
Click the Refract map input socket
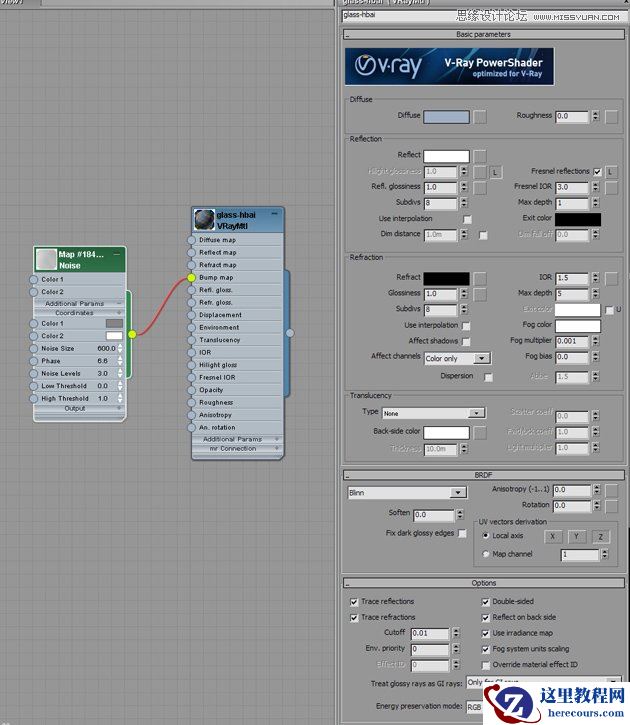(x=191, y=265)
